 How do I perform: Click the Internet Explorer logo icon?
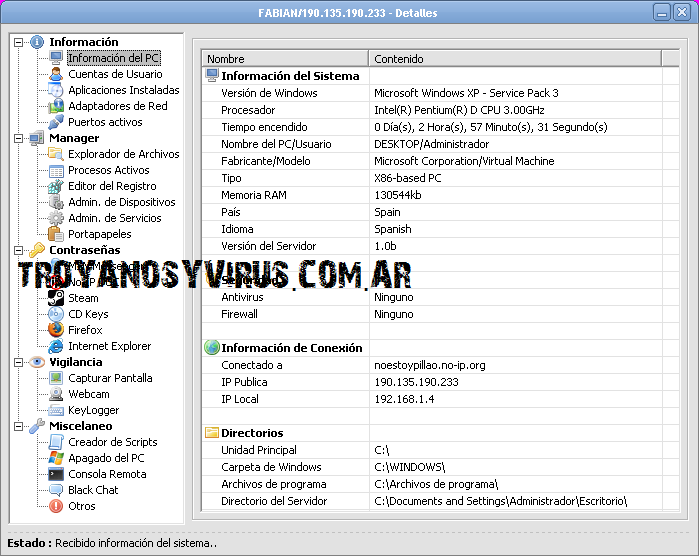pyautogui.click(x=56, y=346)
